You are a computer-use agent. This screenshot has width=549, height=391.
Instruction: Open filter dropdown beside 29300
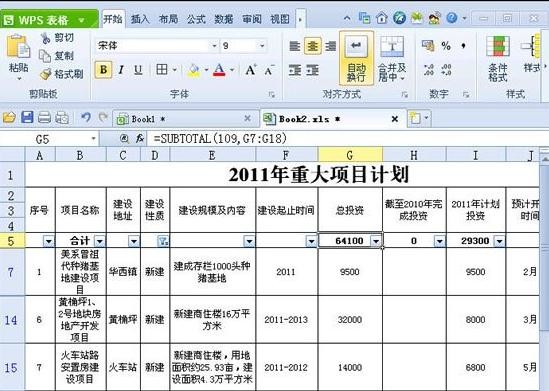tap(500, 241)
